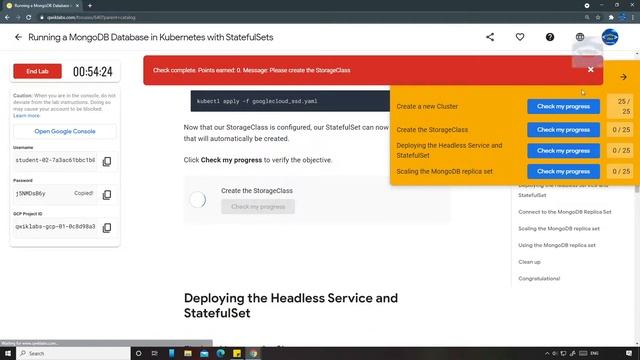Open File Explorer from taskbar
Viewport: 640px width, 360px height.
point(188,353)
